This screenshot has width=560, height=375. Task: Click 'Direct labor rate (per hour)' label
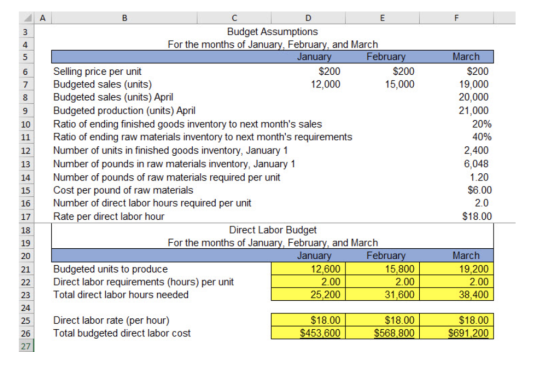[x=111, y=320]
